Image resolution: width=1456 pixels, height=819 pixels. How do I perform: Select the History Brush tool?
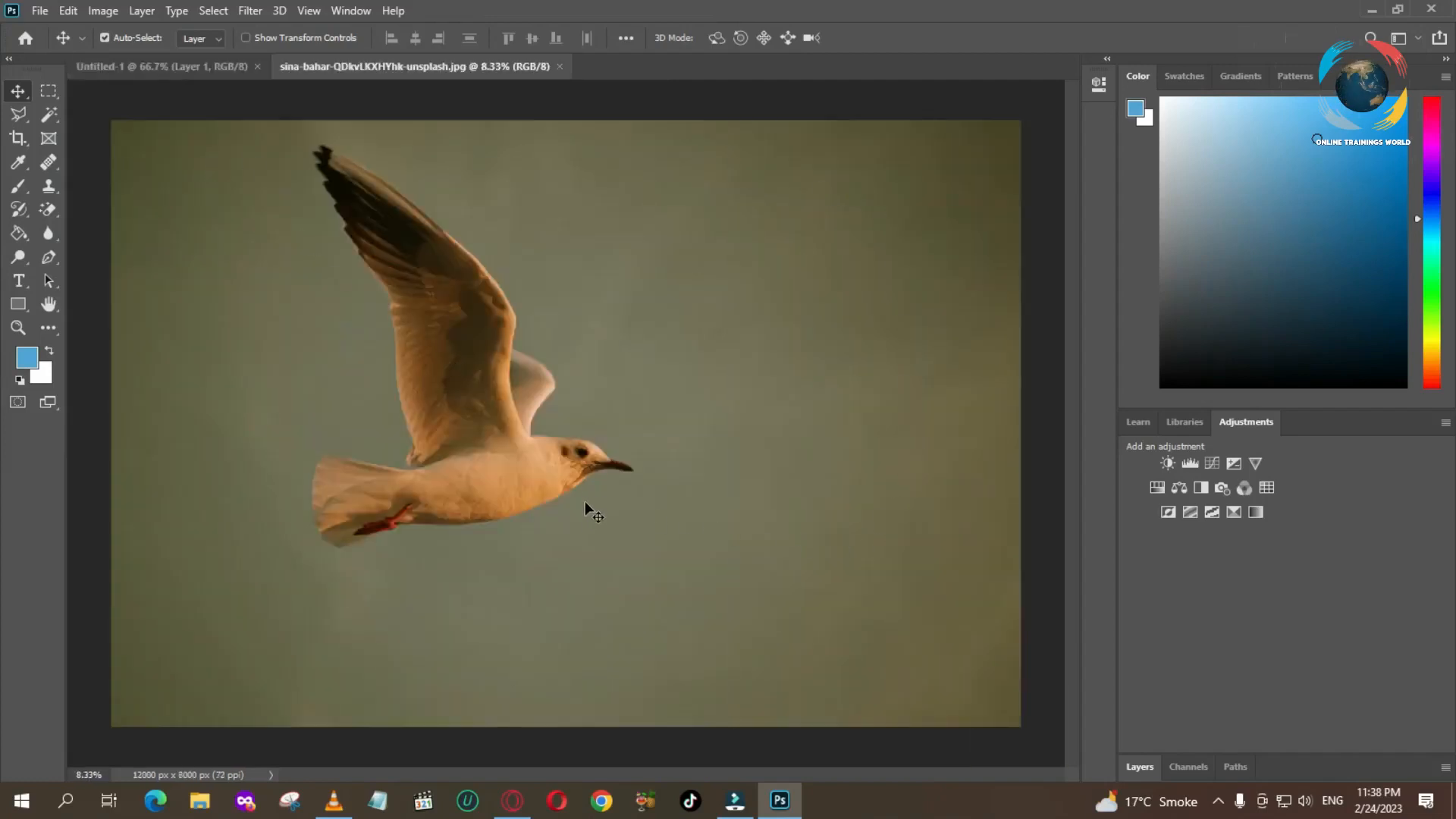(x=18, y=209)
